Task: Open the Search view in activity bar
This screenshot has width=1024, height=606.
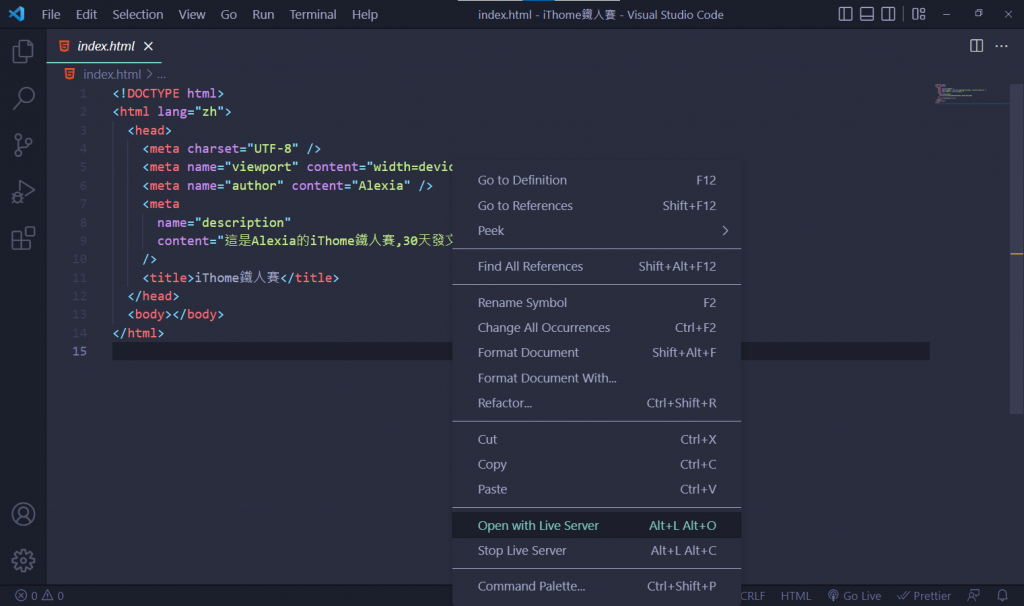Action: click(23, 98)
